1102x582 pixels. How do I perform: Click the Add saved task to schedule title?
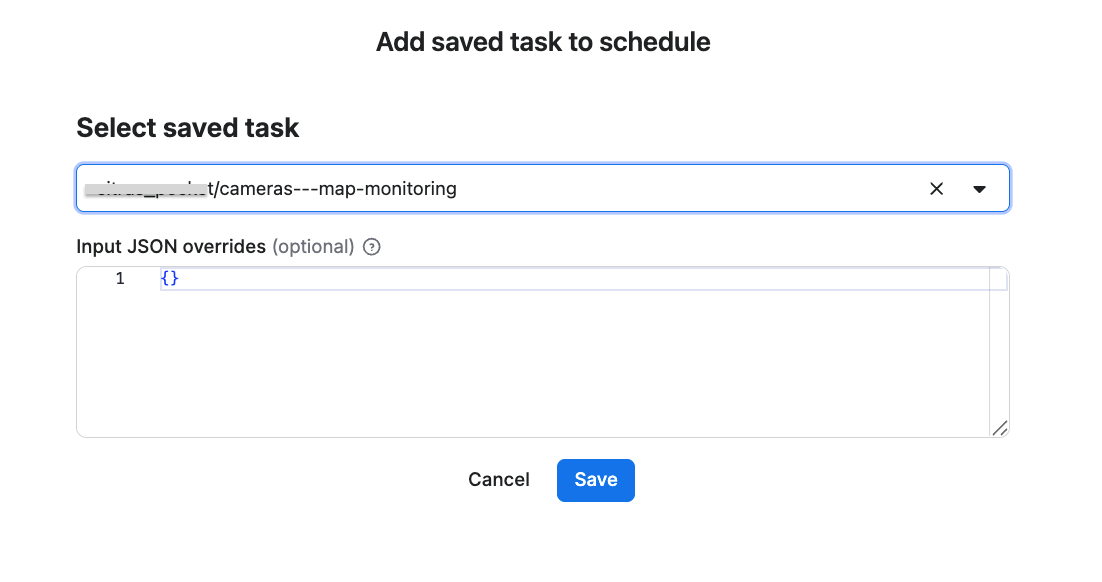(543, 42)
